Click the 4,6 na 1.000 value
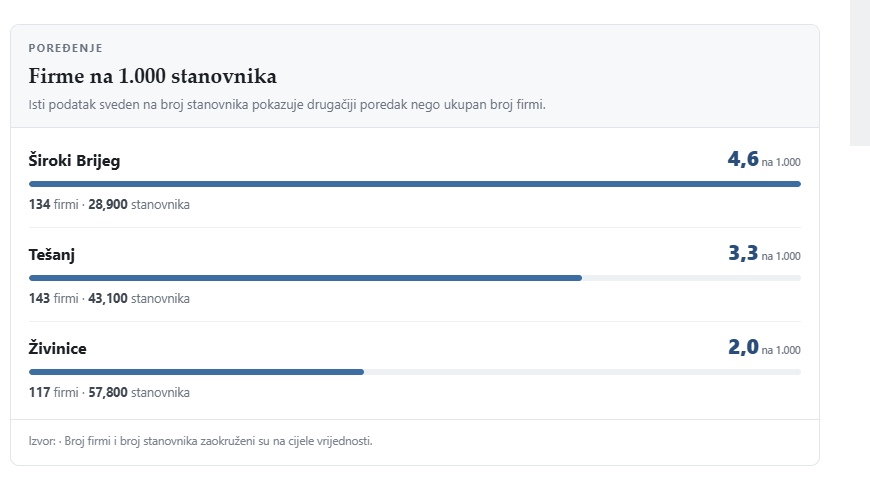The width and height of the screenshot is (870, 494). (764, 159)
